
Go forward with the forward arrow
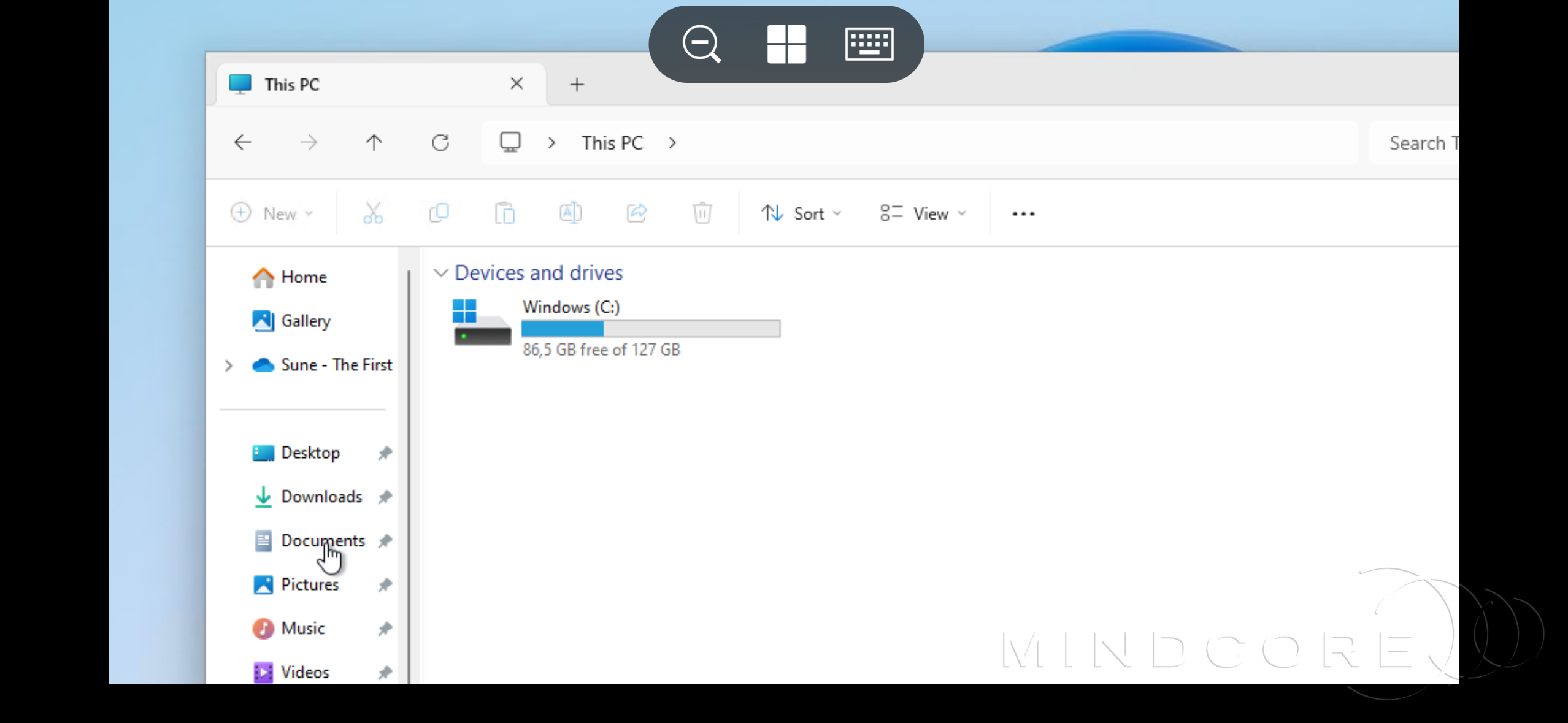click(309, 143)
